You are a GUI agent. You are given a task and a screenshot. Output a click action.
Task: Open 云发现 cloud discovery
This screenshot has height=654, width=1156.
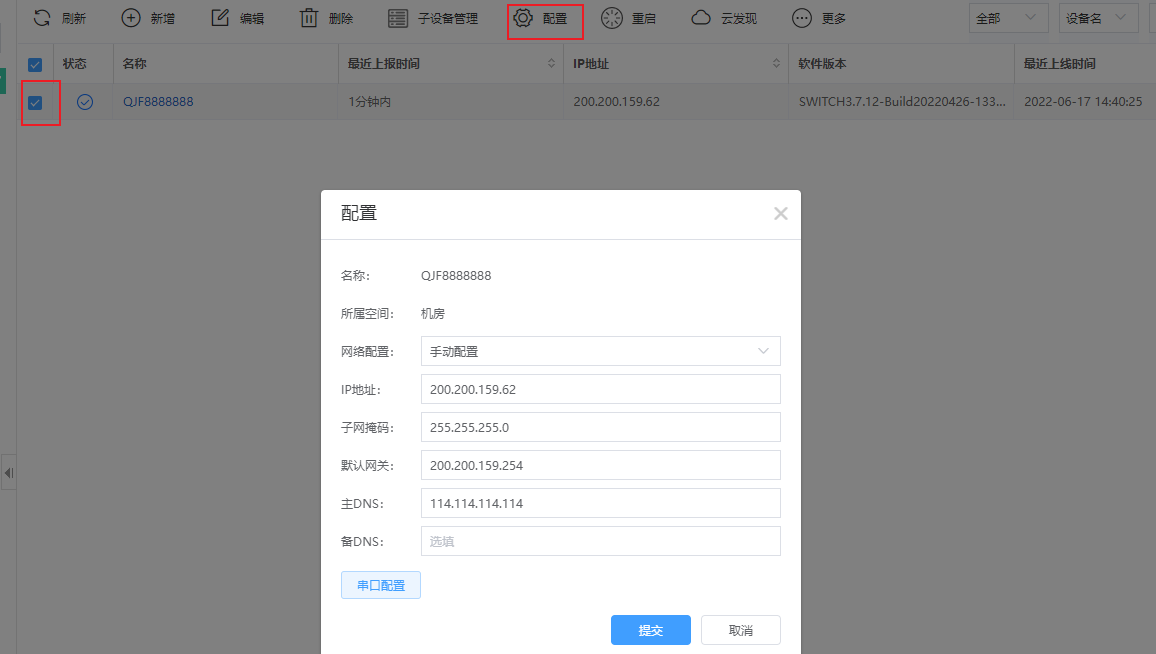pos(724,18)
